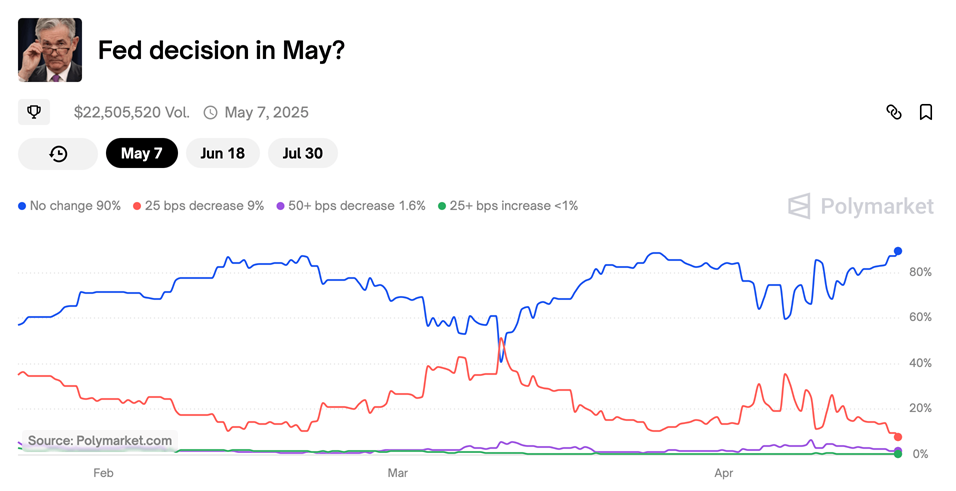This screenshot has width=956, height=491.
Task: Click the clock icon beside May 7, 2025
Action: click(x=210, y=112)
